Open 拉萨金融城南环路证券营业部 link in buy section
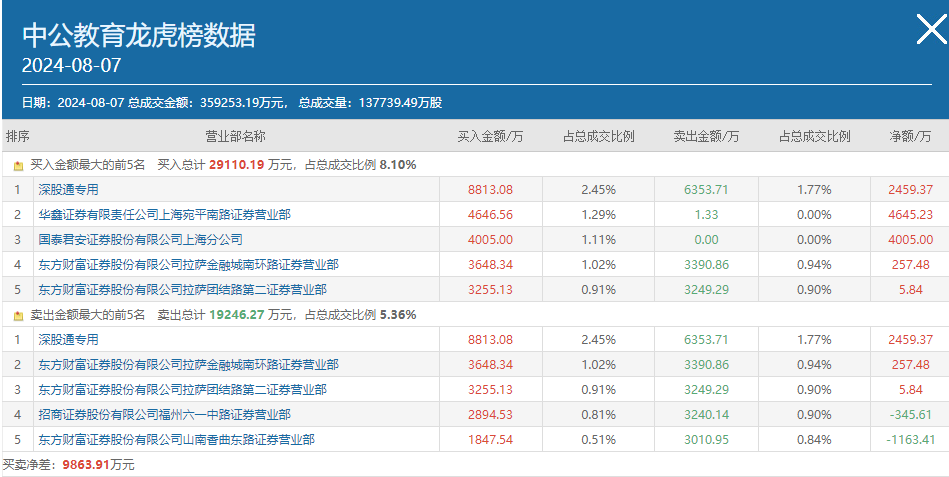 click(189, 265)
